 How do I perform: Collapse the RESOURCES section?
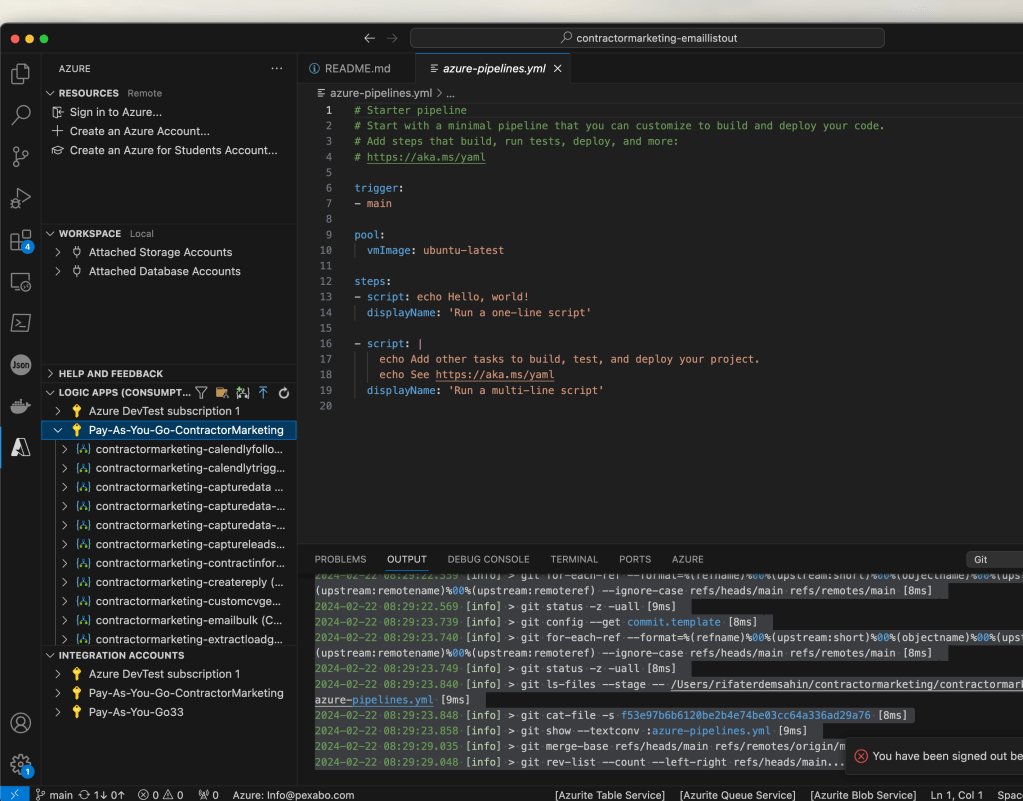coord(50,93)
